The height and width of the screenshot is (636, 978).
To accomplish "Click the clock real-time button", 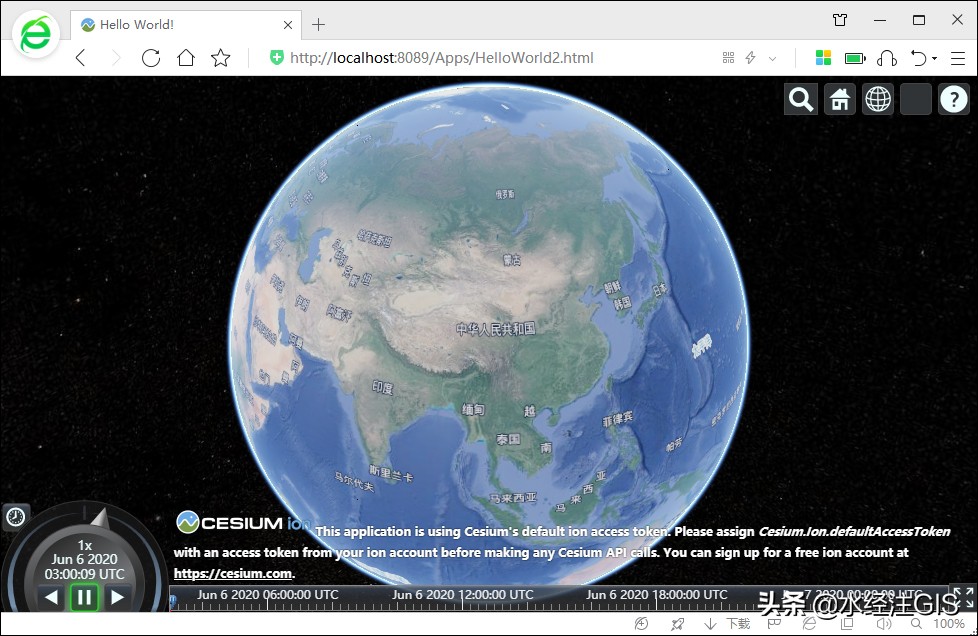I will click(15, 517).
